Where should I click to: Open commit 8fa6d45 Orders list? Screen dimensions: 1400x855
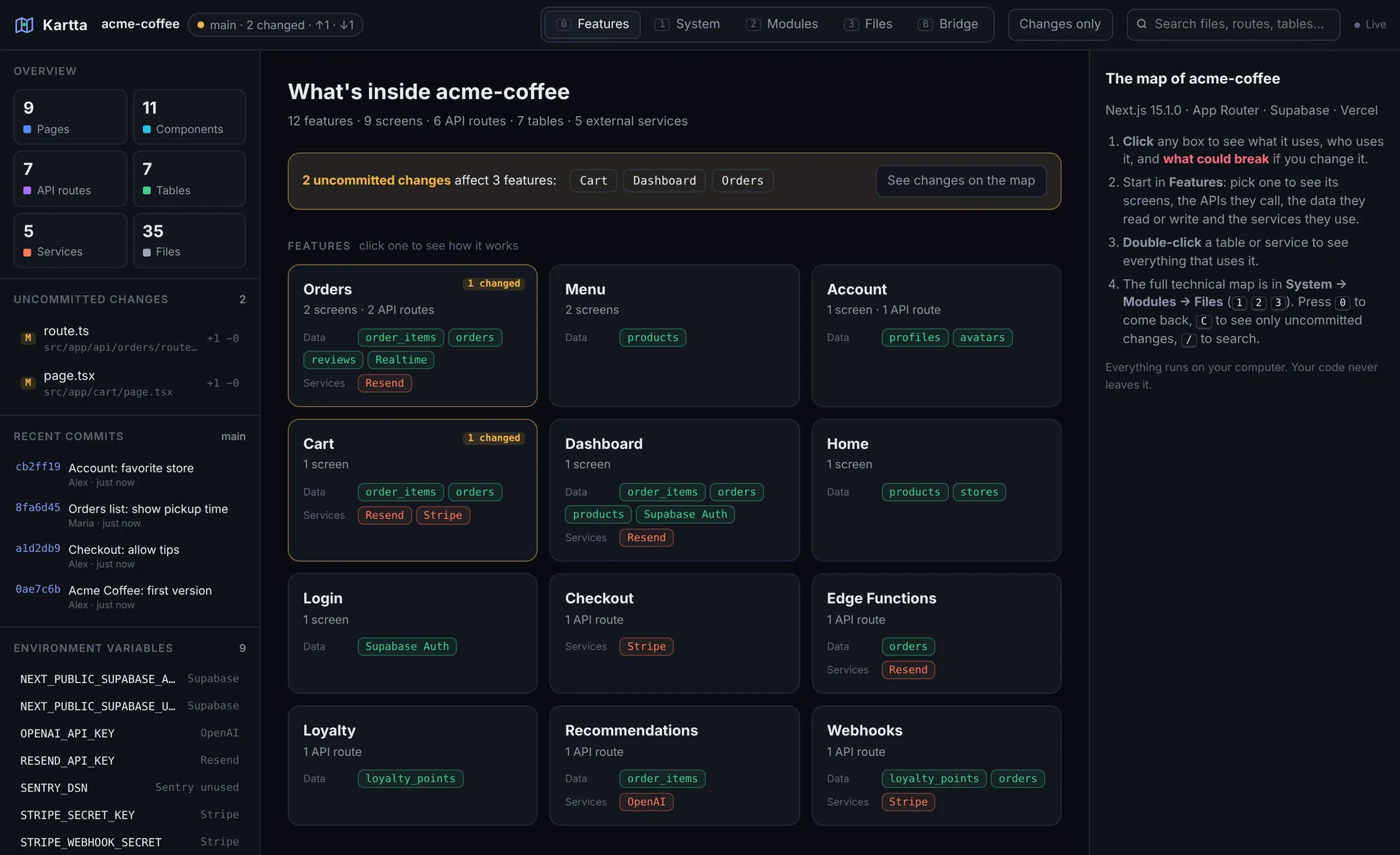pyautogui.click(x=130, y=515)
